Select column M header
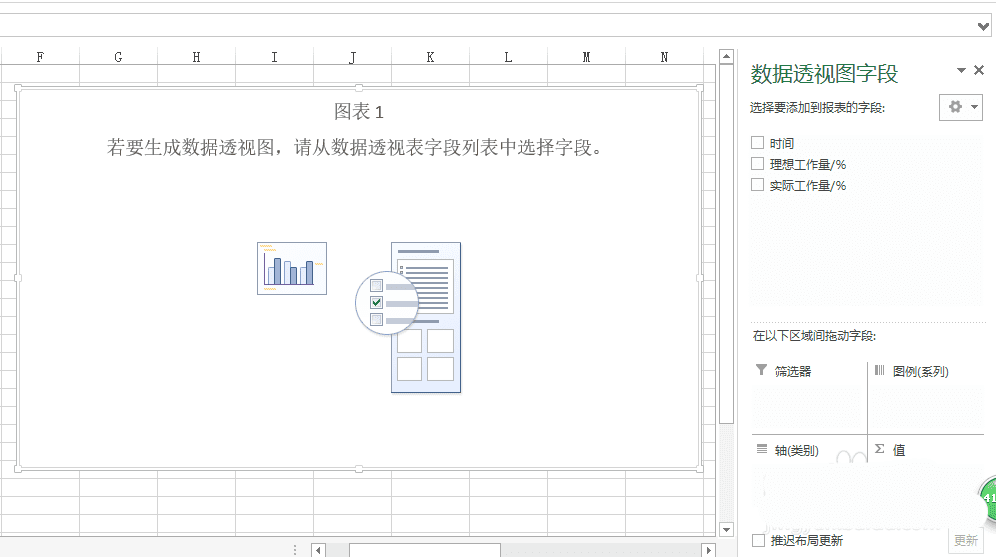Image resolution: width=996 pixels, height=557 pixels. click(x=586, y=57)
